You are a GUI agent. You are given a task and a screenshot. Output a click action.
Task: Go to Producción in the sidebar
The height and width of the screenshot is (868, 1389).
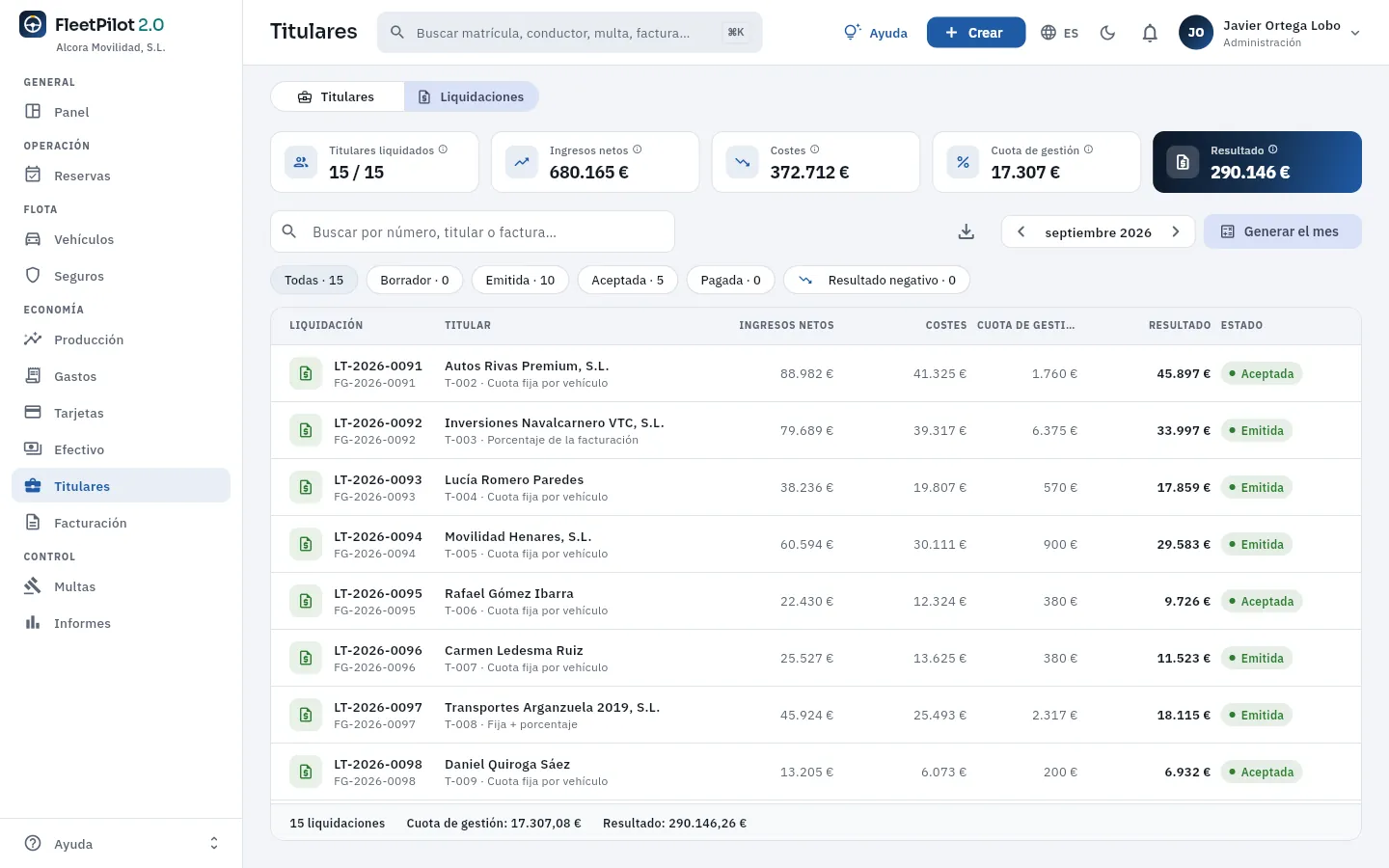coord(121,339)
